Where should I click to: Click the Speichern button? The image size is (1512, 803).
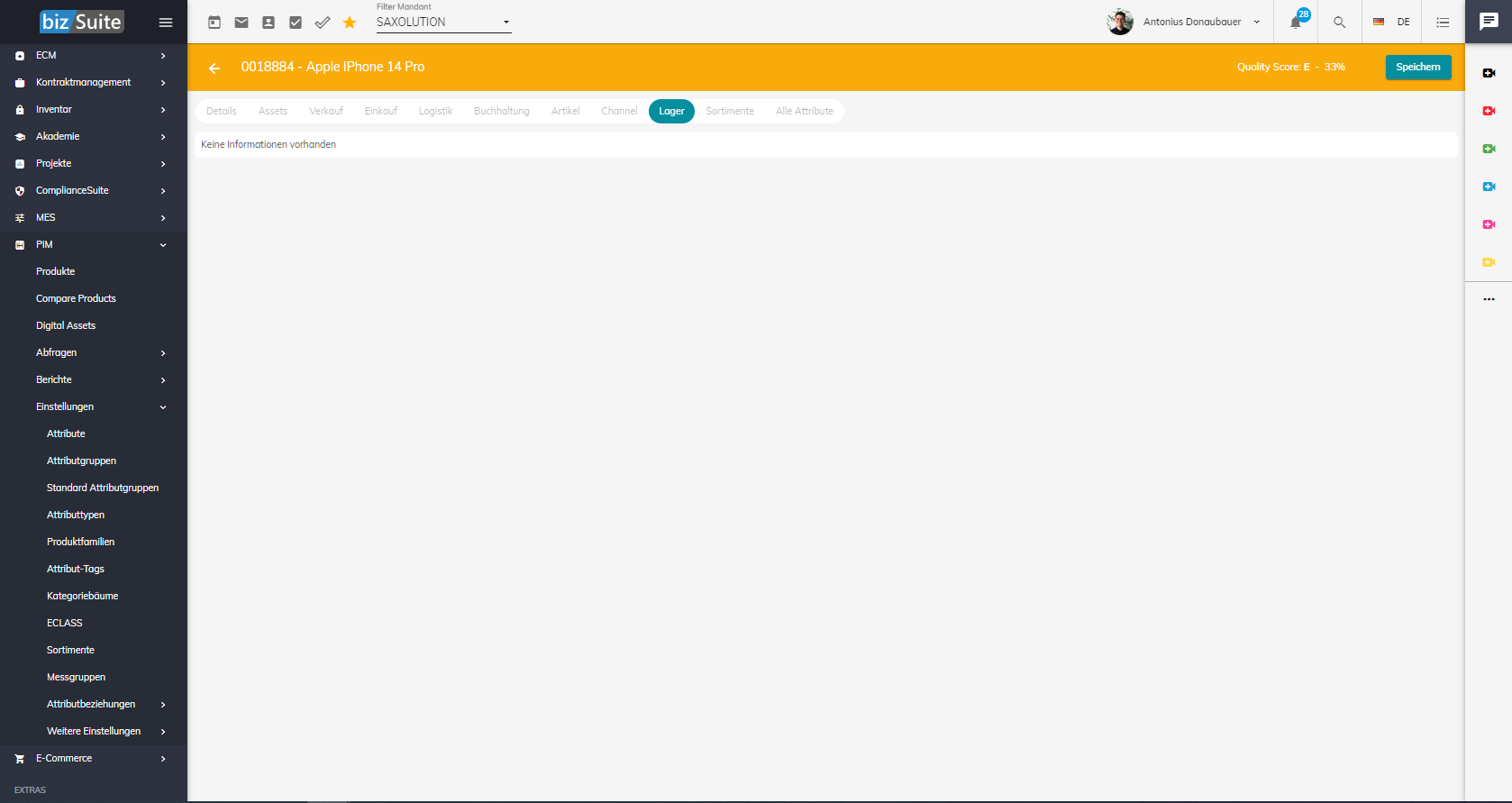[x=1418, y=67]
